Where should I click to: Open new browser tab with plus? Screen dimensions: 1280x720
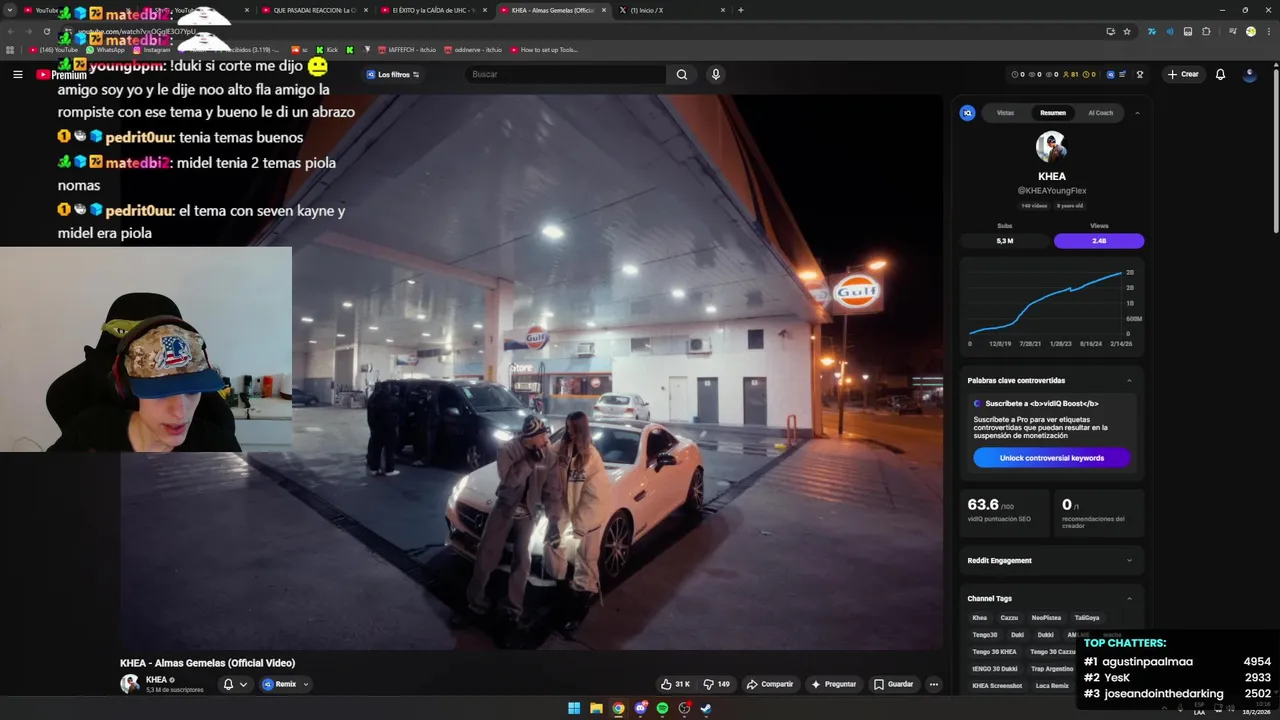point(740,10)
